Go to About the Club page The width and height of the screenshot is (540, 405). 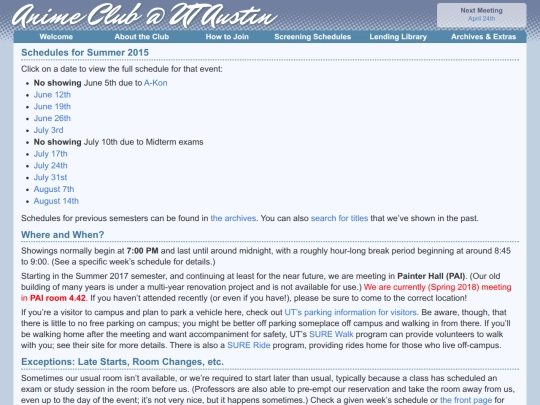click(142, 37)
